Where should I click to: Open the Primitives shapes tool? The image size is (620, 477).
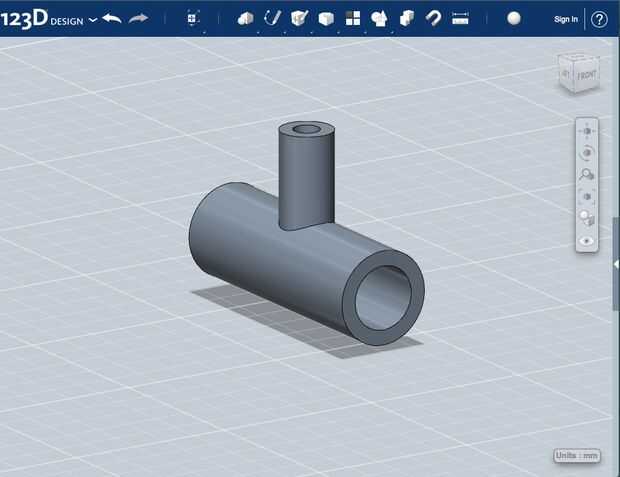tap(246, 18)
